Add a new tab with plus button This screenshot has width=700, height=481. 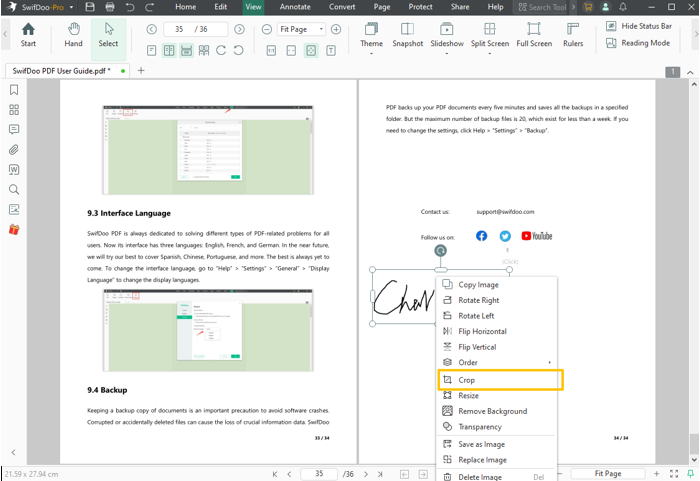tap(141, 71)
